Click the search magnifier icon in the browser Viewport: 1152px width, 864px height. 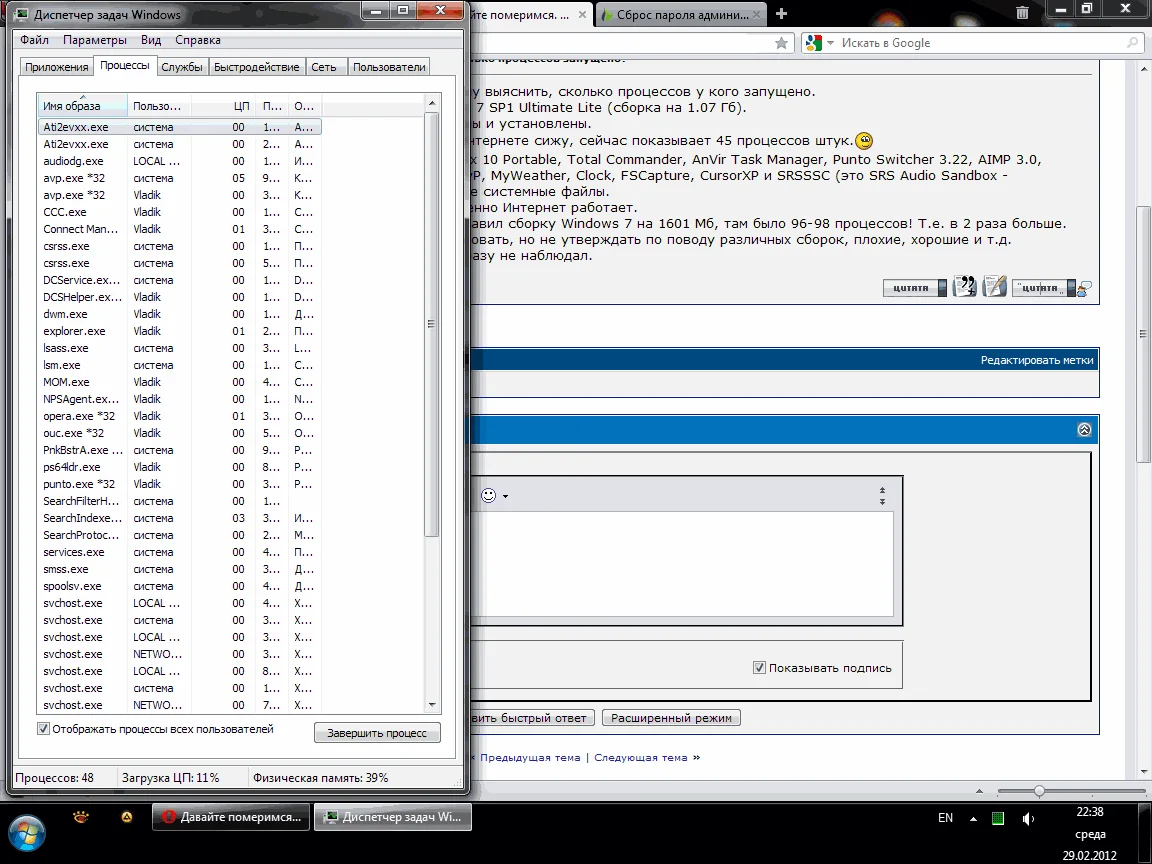pyautogui.click(x=1132, y=43)
